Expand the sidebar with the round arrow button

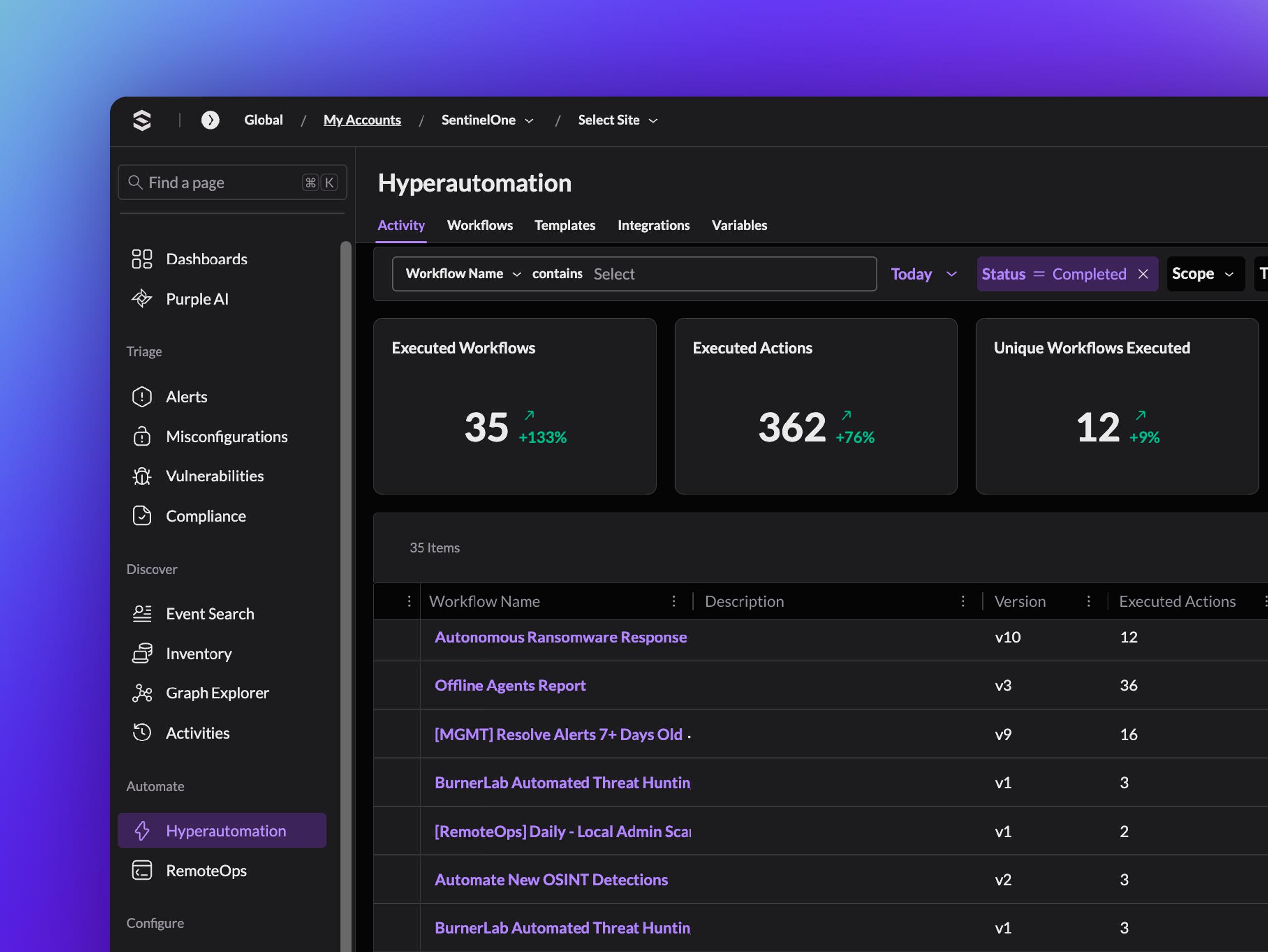coord(211,120)
